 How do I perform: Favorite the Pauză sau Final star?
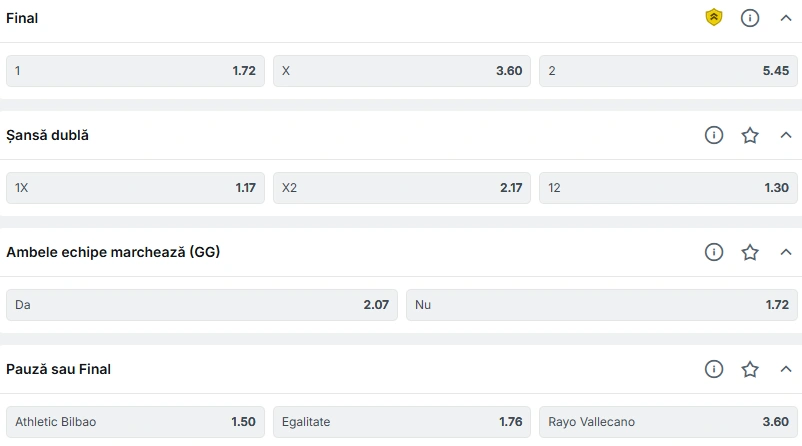click(750, 369)
